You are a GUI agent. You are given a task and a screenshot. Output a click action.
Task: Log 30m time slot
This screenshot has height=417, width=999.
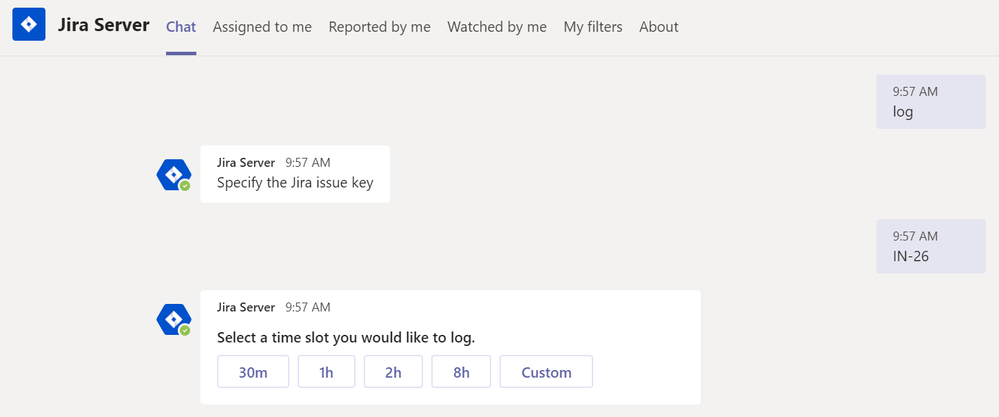coord(254,372)
